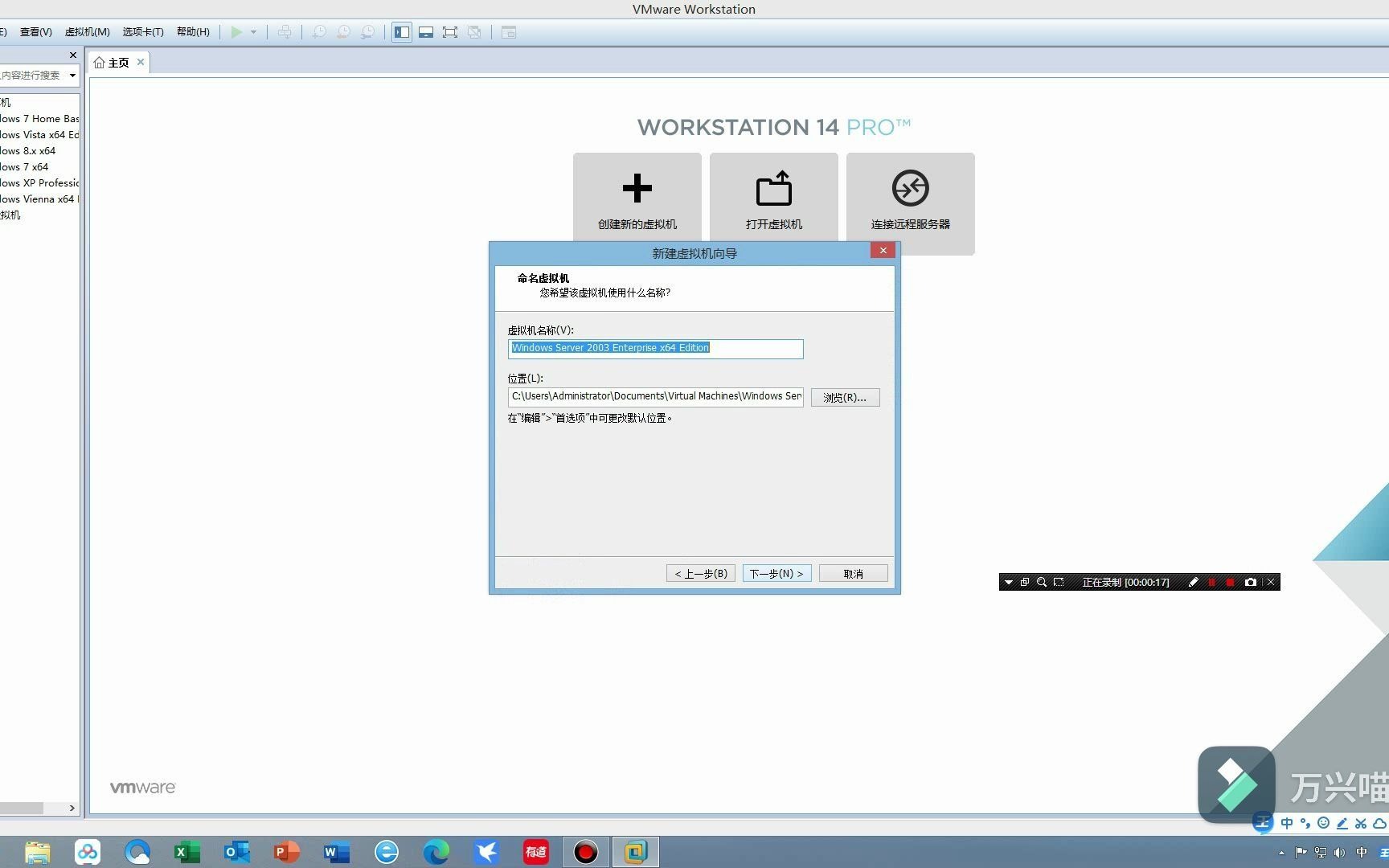Select the Windows XP Professional VM entry

coord(39,182)
